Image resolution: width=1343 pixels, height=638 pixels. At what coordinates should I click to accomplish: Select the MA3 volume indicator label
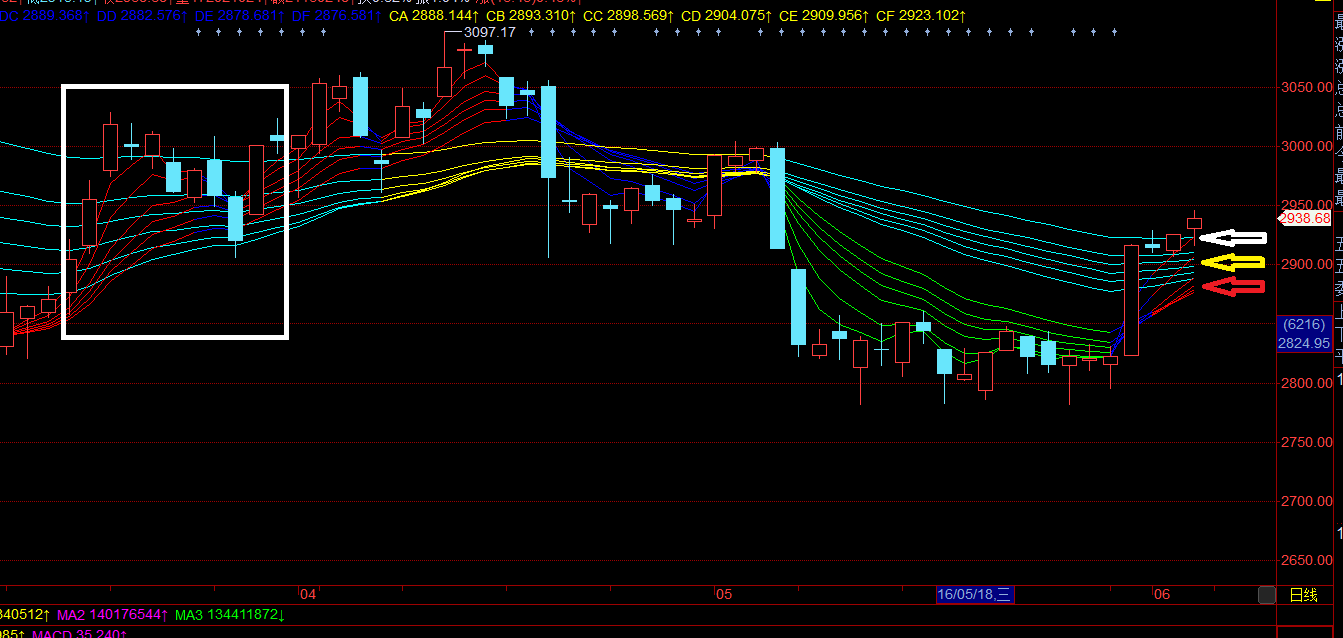[229, 614]
